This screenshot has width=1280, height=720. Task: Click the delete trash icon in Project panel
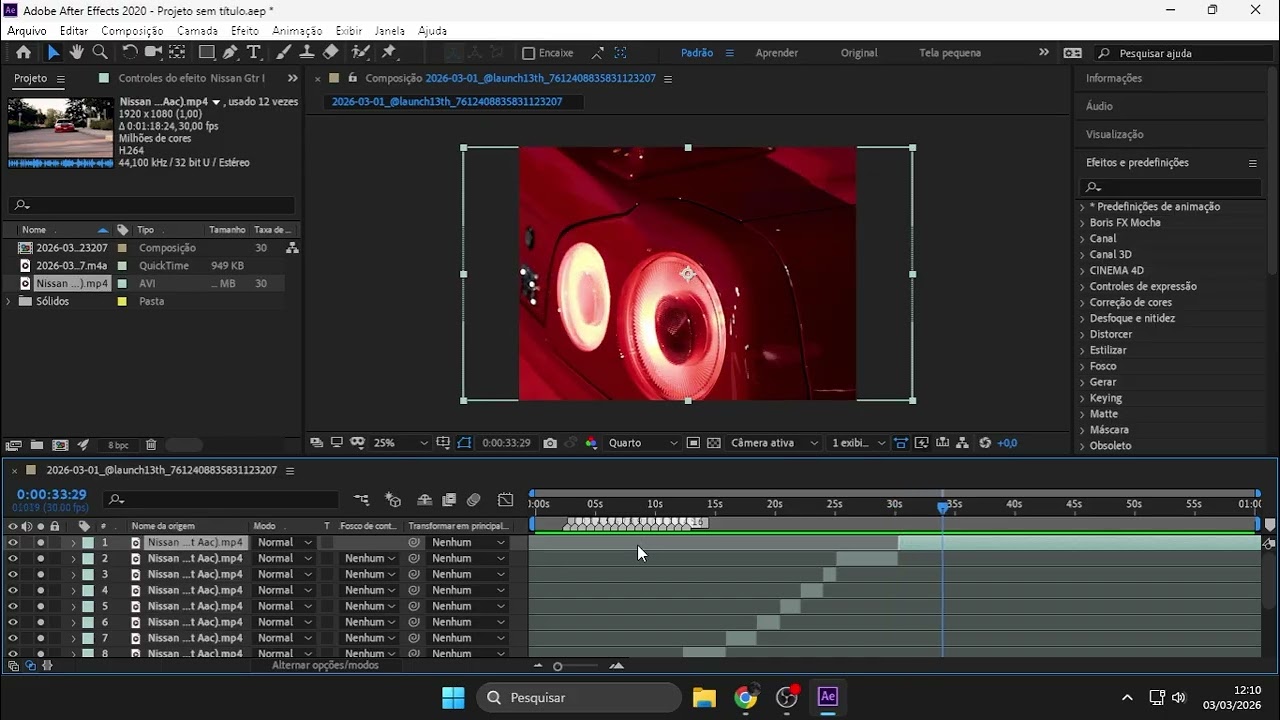(151, 445)
